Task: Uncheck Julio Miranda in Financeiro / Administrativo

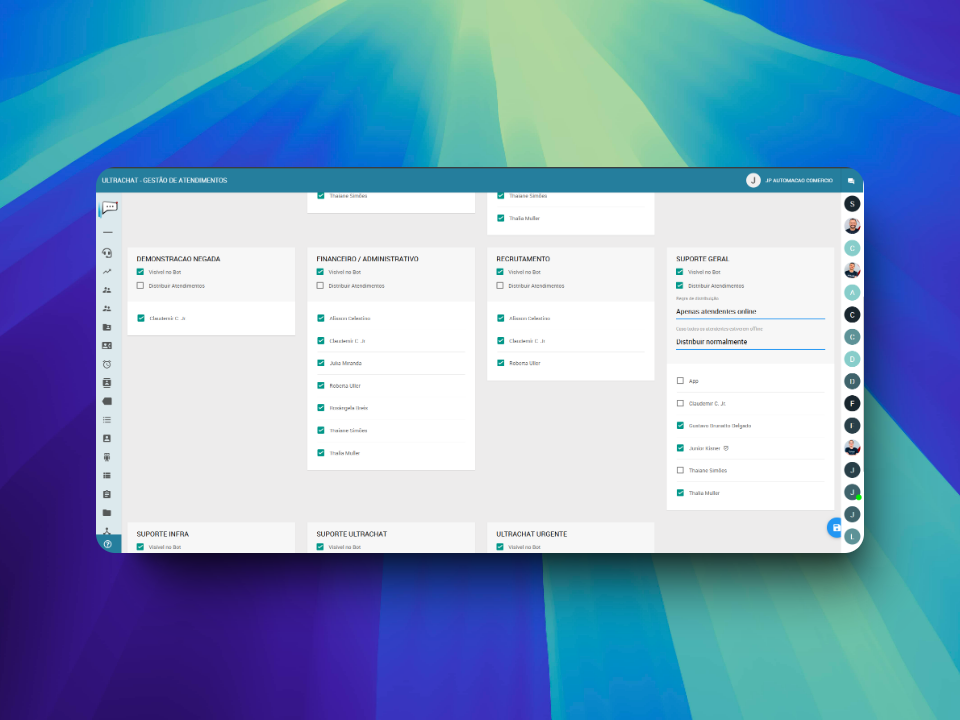Action: point(321,363)
